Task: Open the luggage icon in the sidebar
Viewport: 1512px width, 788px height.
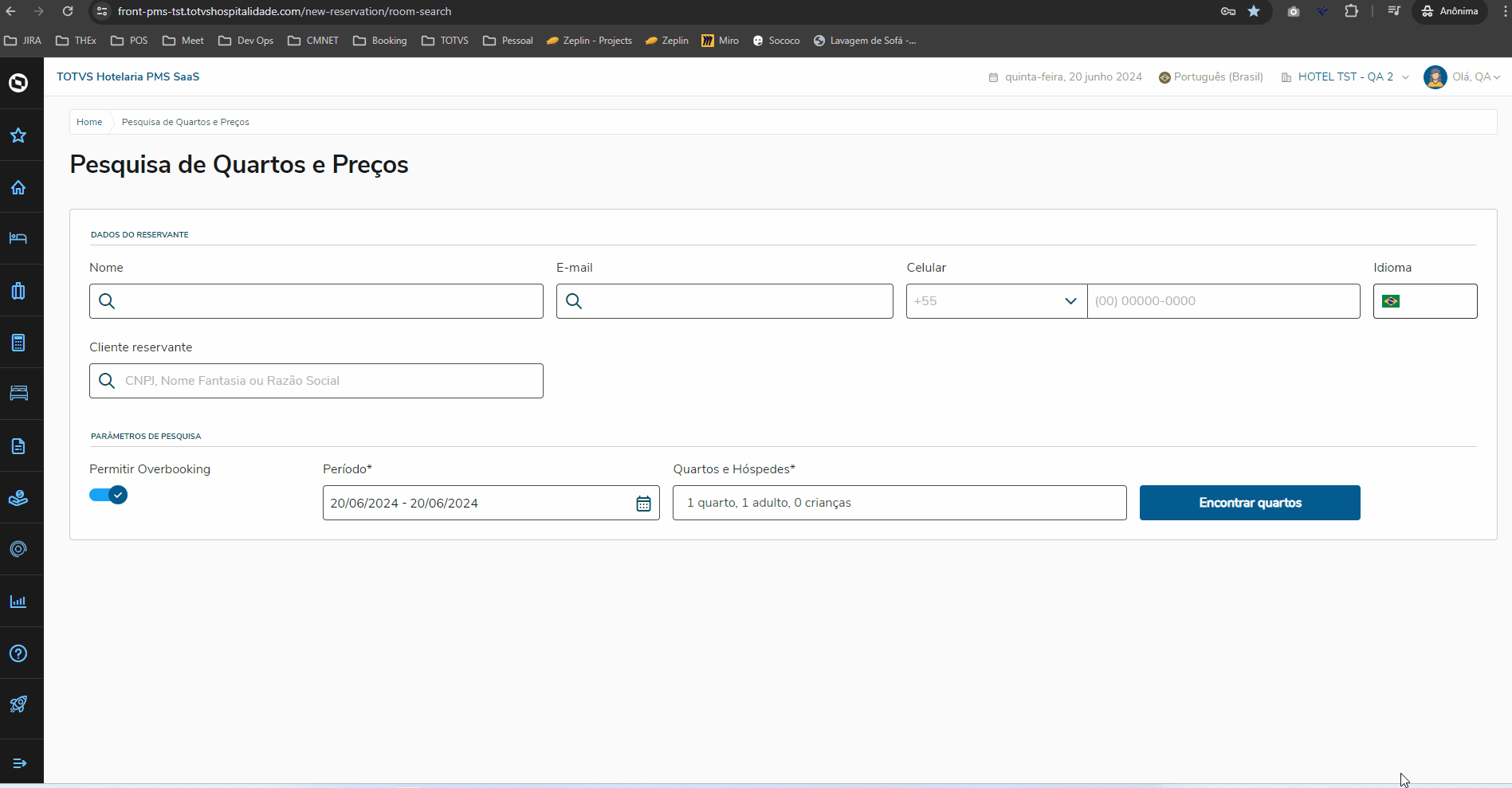Action: coord(18,291)
